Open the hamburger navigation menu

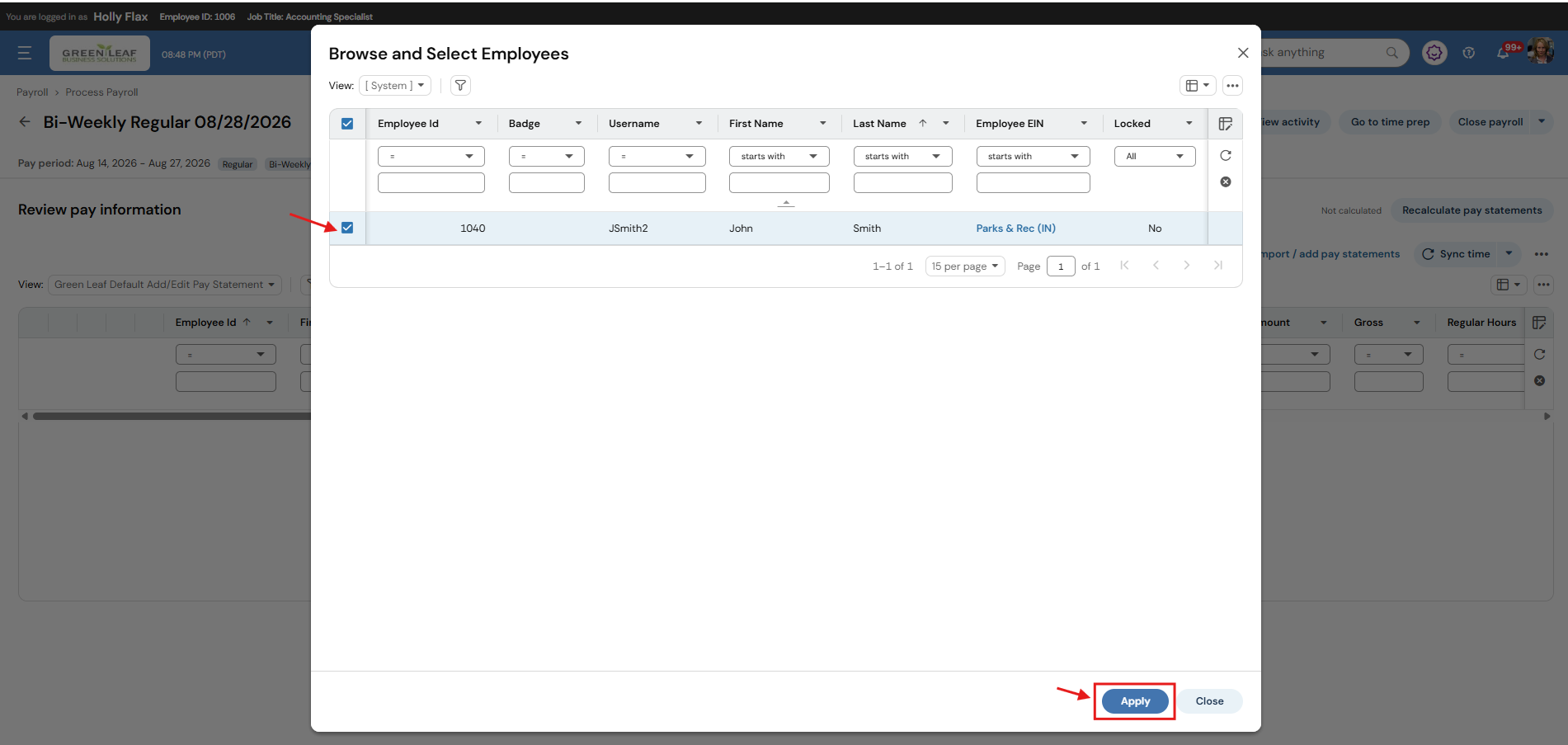[25, 53]
